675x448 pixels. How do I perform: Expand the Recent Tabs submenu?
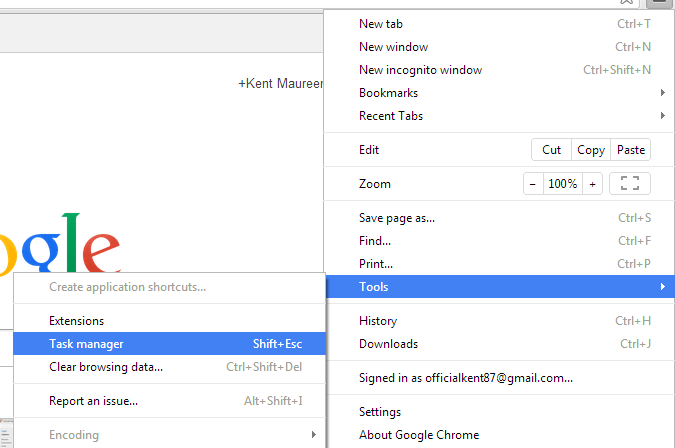click(x=499, y=116)
